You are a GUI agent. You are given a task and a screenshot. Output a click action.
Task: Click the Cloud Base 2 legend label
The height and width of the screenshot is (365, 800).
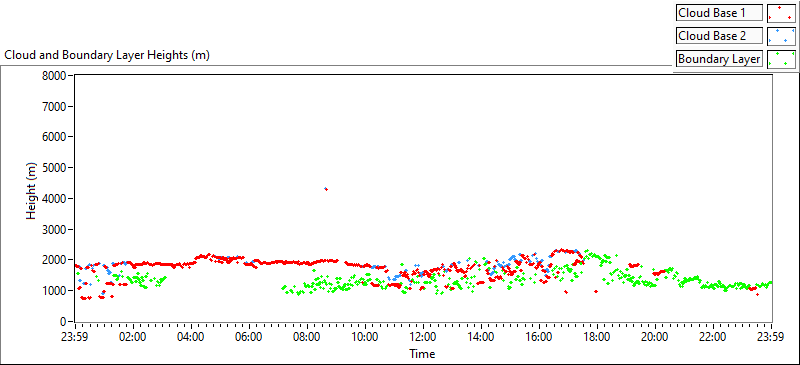pyautogui.click(x=719, y=36)
